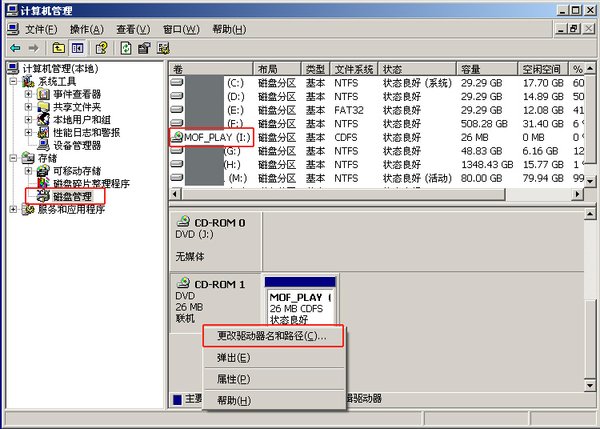Expand the 本地用户和组 node
Image resolution: width=600 pixels, height=429 pixels.
coord(28,119)
